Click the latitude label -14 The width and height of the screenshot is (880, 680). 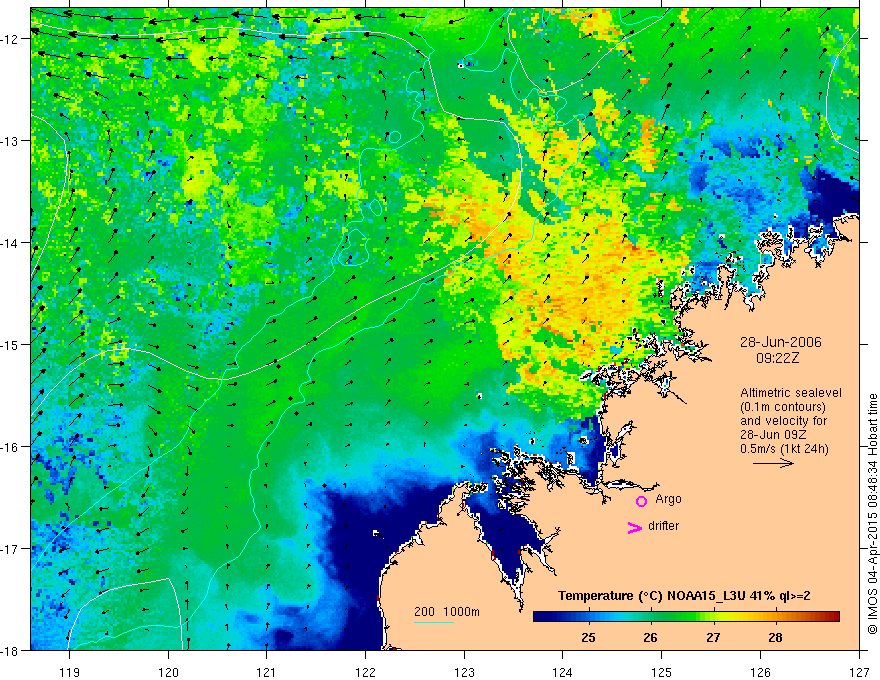(11, 243)
